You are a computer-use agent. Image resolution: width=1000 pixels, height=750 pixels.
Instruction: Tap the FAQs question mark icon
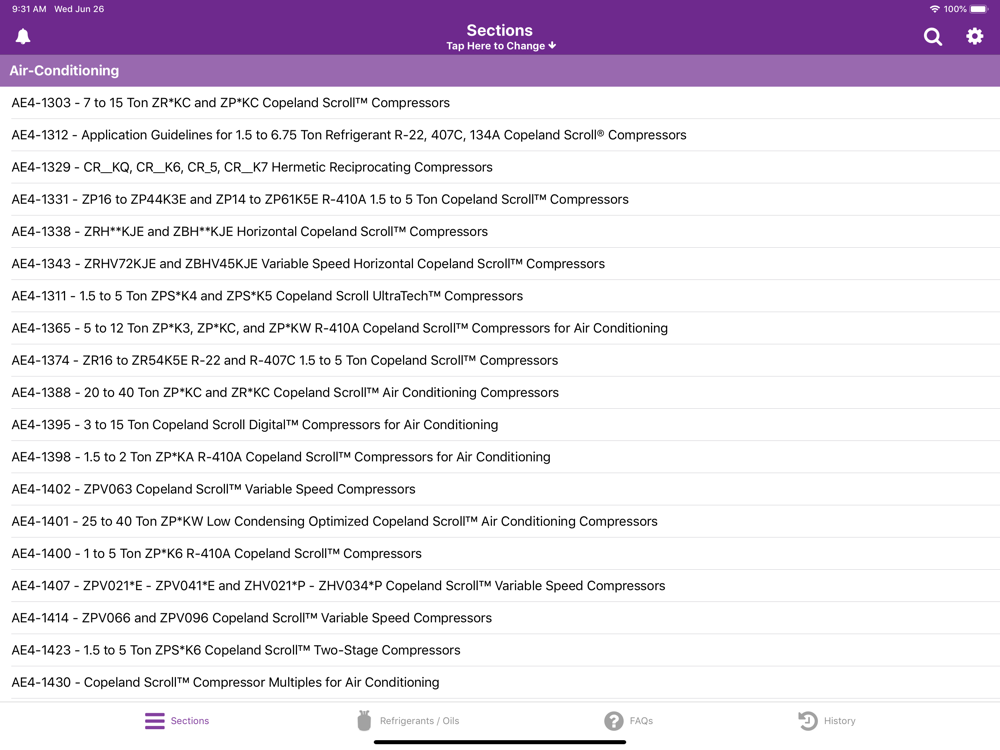click(614, 721)
